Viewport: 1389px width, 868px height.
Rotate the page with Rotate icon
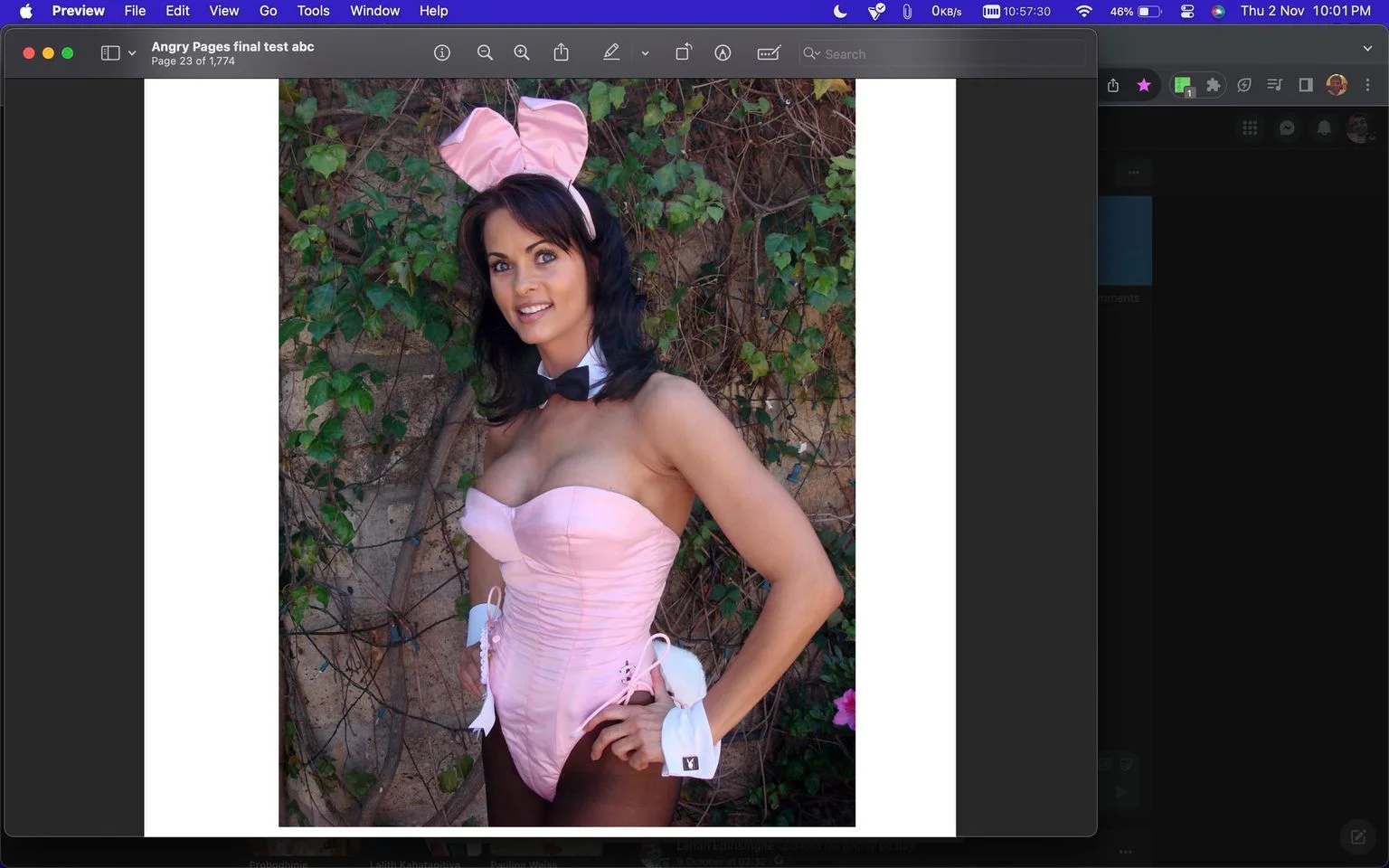tap(684, 53)
